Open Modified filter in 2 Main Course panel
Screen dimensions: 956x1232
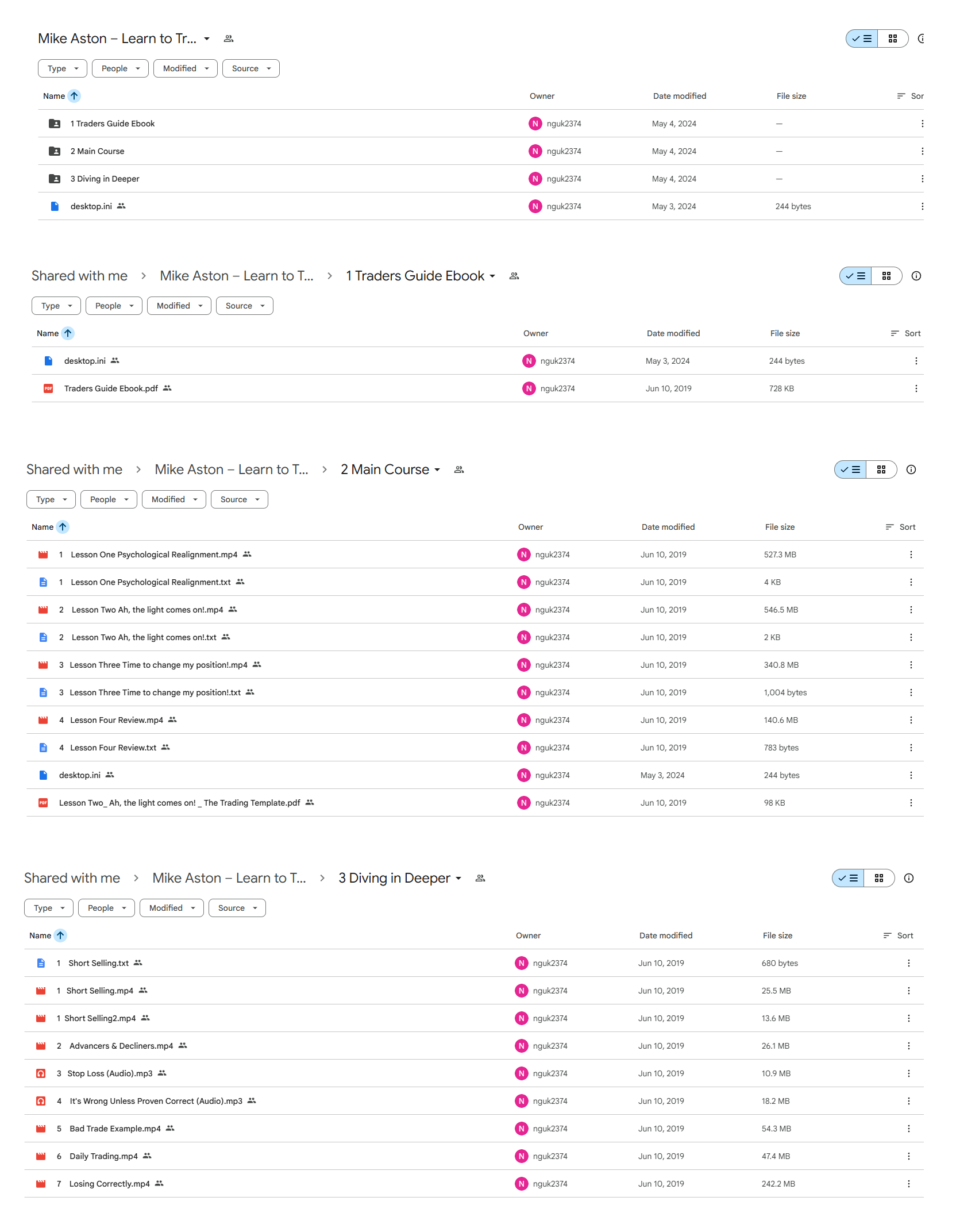click(174, 499)
